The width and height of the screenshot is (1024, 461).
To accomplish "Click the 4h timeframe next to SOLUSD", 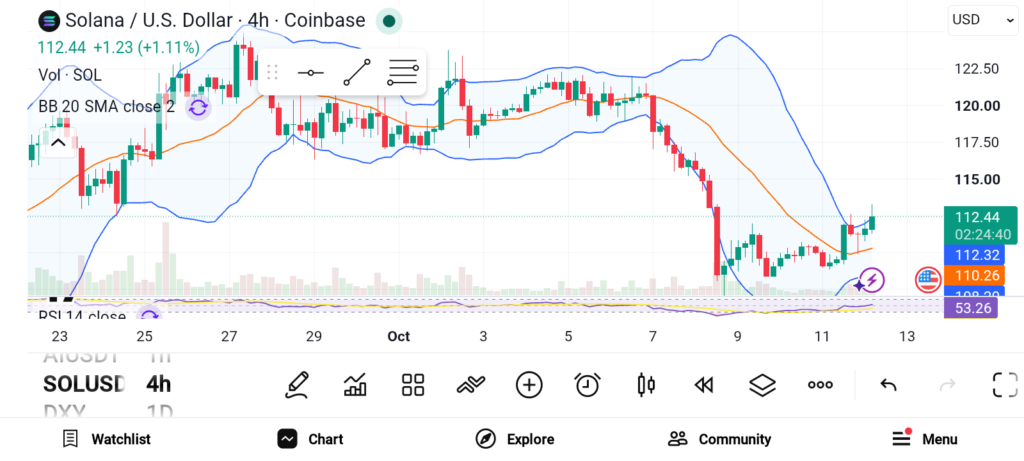I will [158, 384].
